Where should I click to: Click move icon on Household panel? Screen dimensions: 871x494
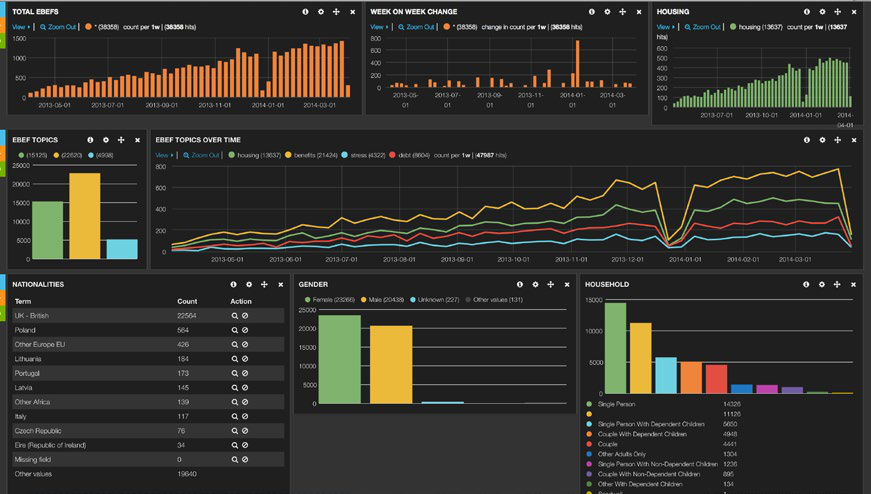click(837, 285)
